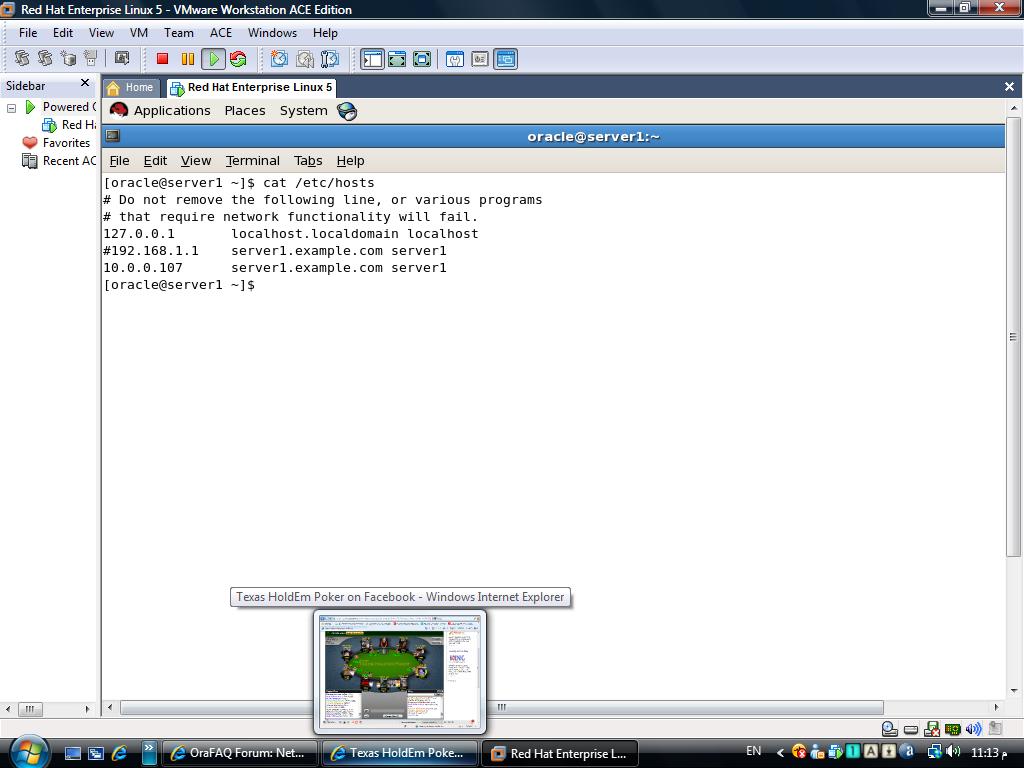Click the horizontal scrollbar below the VM
The height and width of the screenshot is (768, 1024).
[x=500, y=708]
